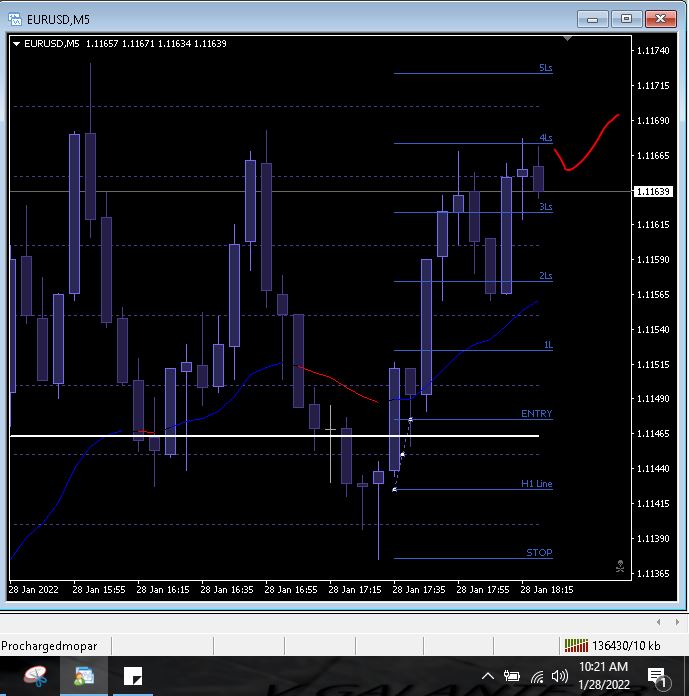Select the 2Ls level line label
689x696 pixels.
coord(546,276)
